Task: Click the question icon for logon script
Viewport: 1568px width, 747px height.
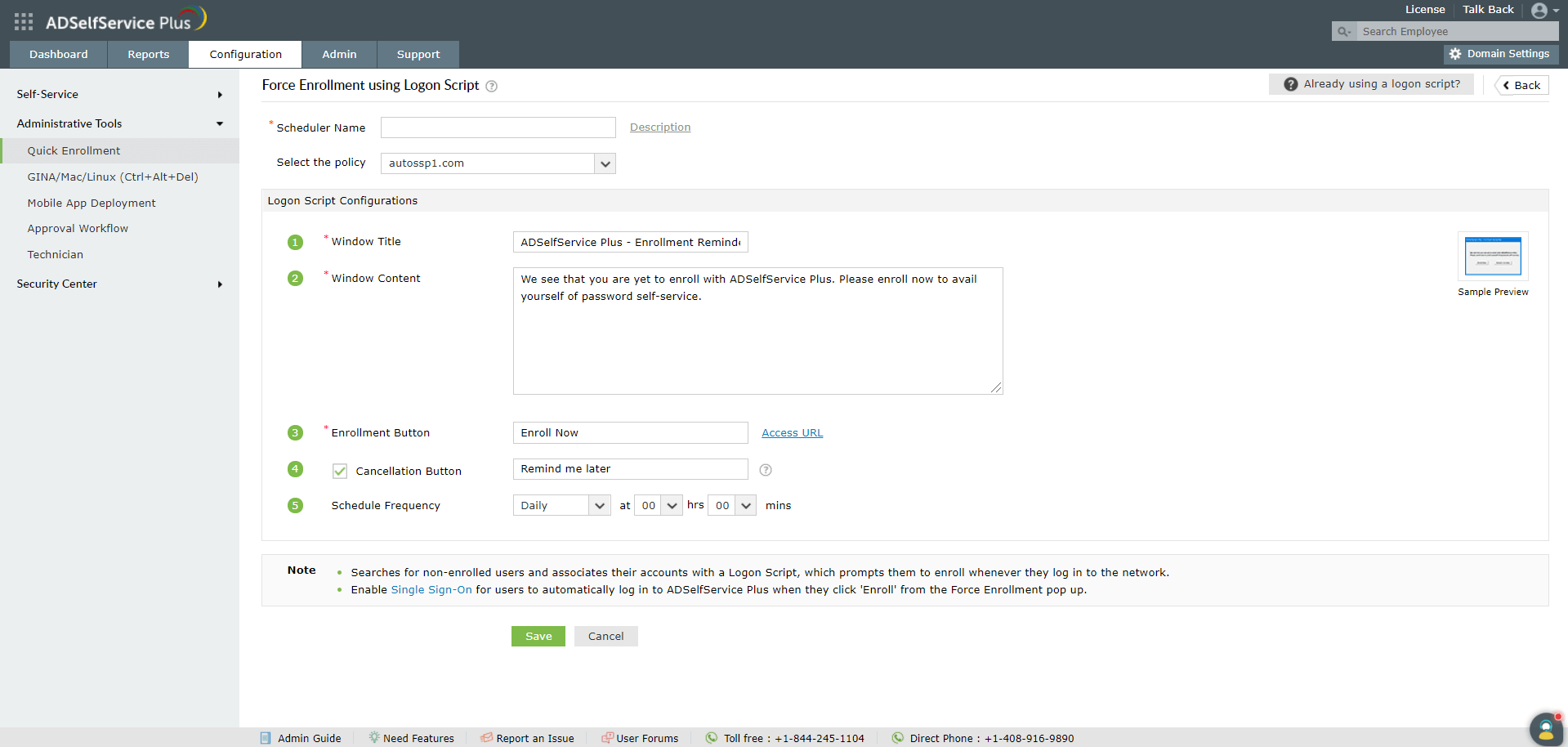Action: click(1291, 84)
